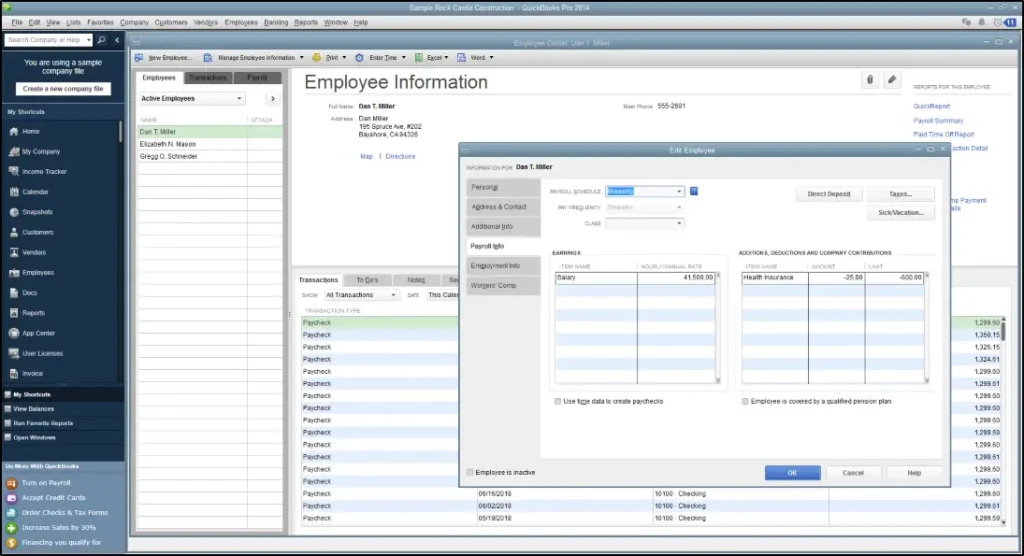Open the Calendar shortcut
The image size is (1024, 556).
(35, 192)
